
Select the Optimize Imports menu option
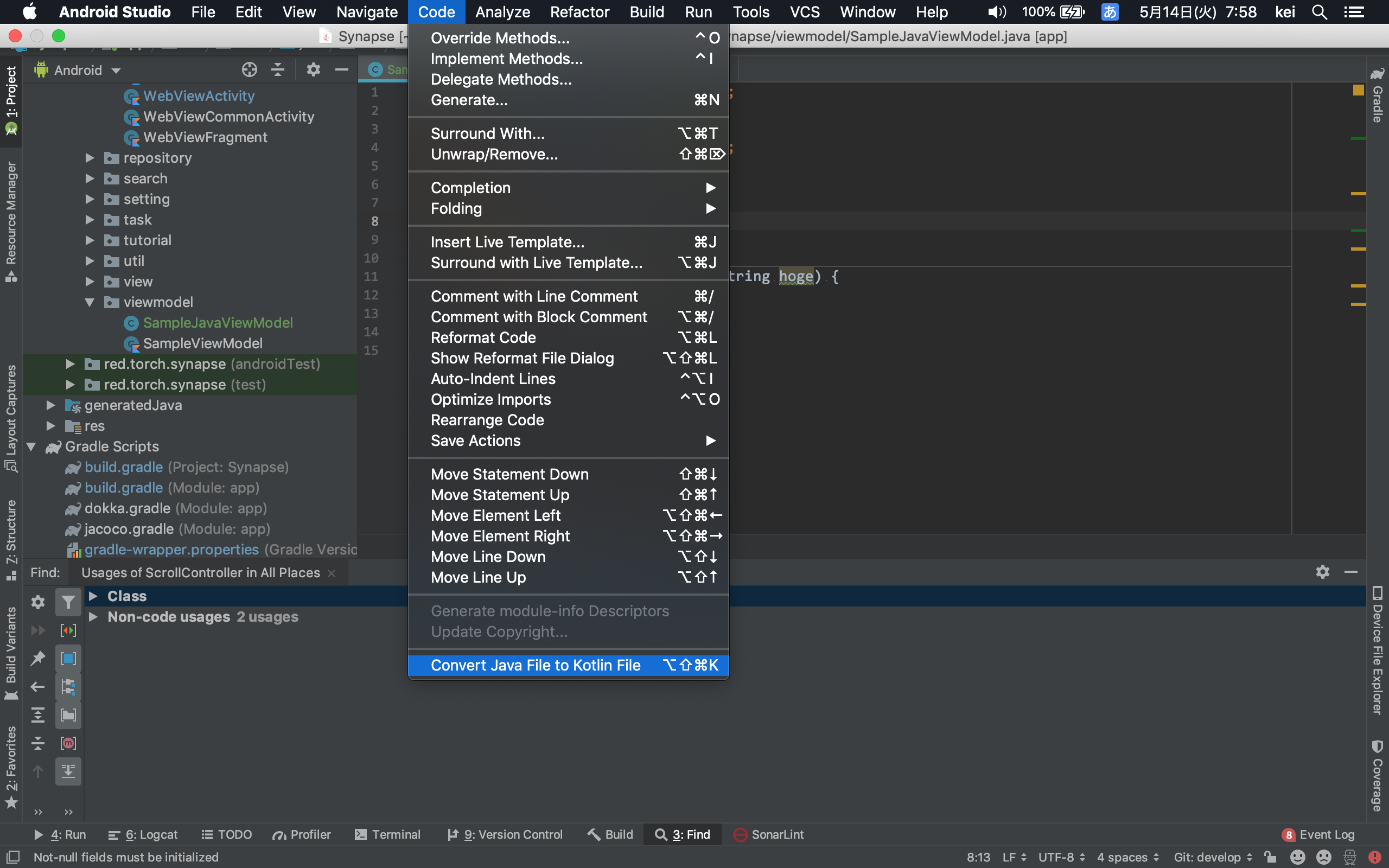490,399
